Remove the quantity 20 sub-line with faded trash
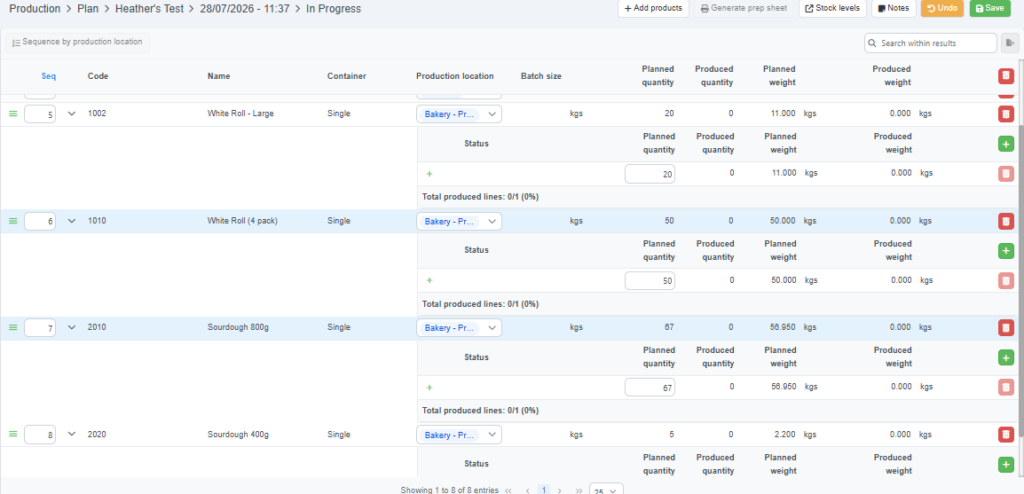Image resolution: width=1024 pixels, height=494 pixels. point(1006,174)
